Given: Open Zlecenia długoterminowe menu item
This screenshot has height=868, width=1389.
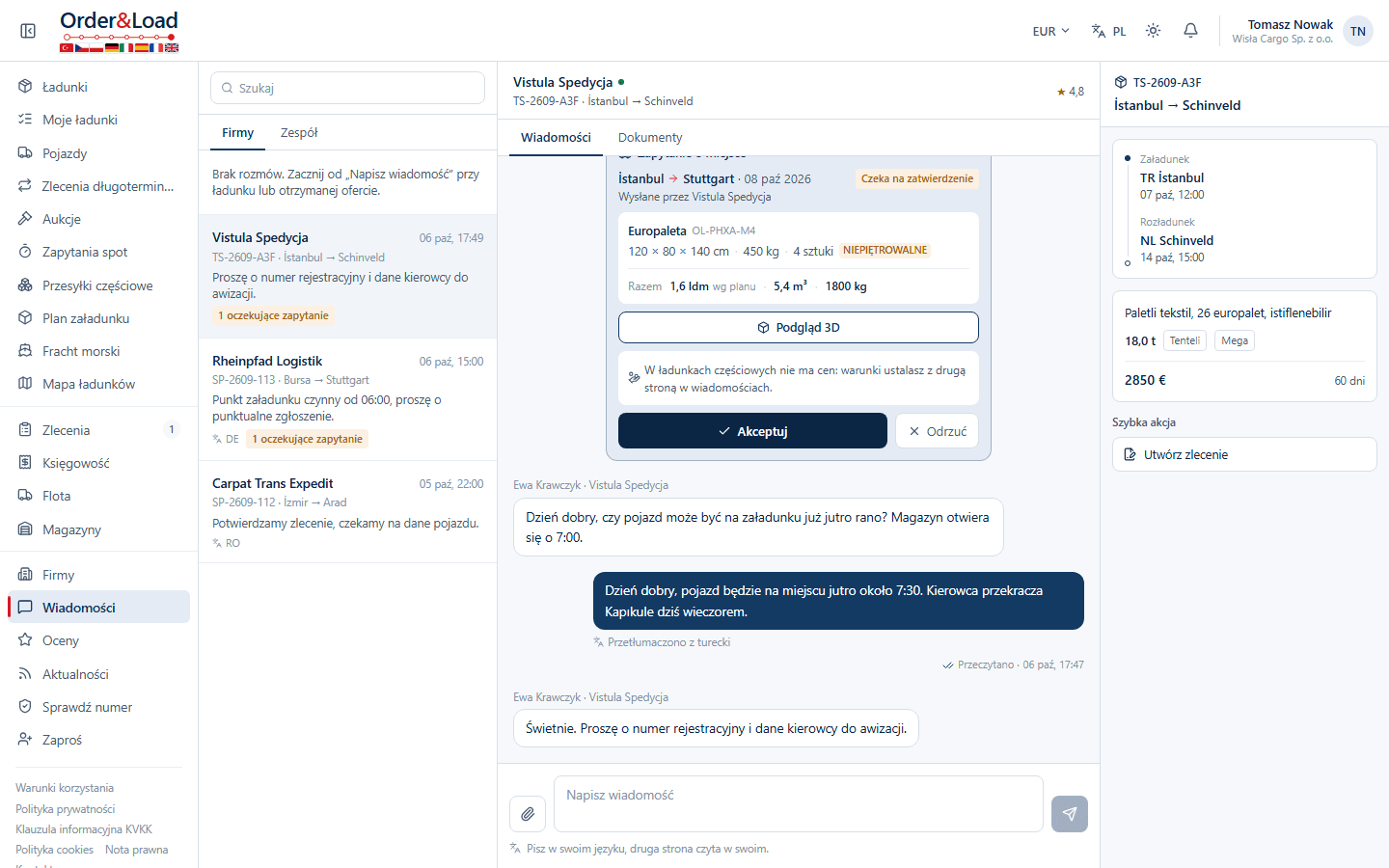Looking at the screenshot, I should [97, 186].
